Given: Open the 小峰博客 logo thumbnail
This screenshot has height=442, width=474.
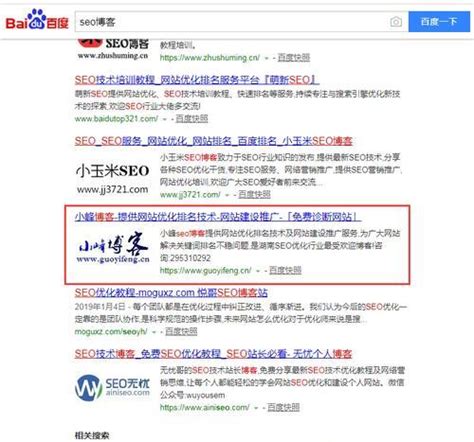Looking at the screenshot, I should click(113, 248).
